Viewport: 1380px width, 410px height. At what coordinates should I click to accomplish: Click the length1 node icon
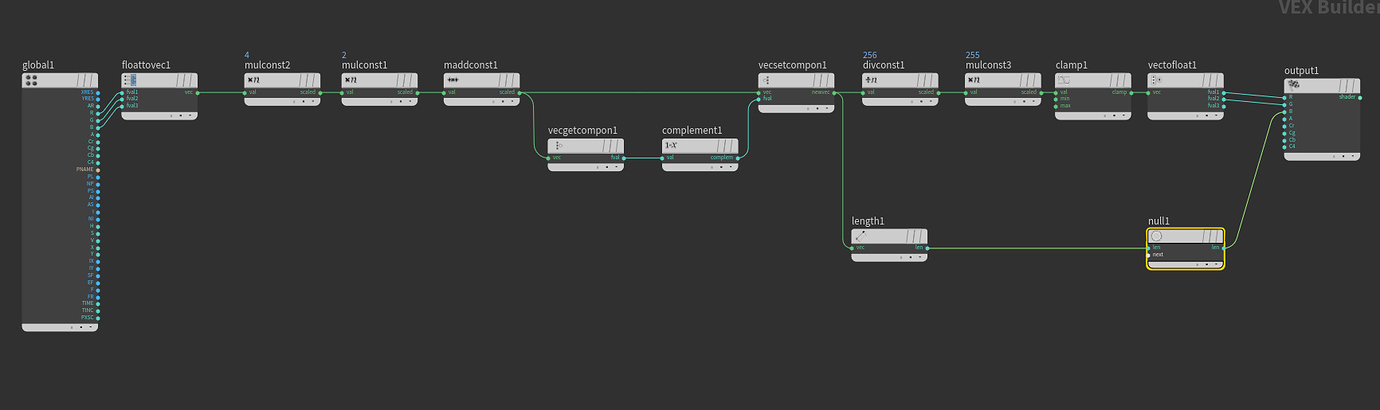(861, 236)
